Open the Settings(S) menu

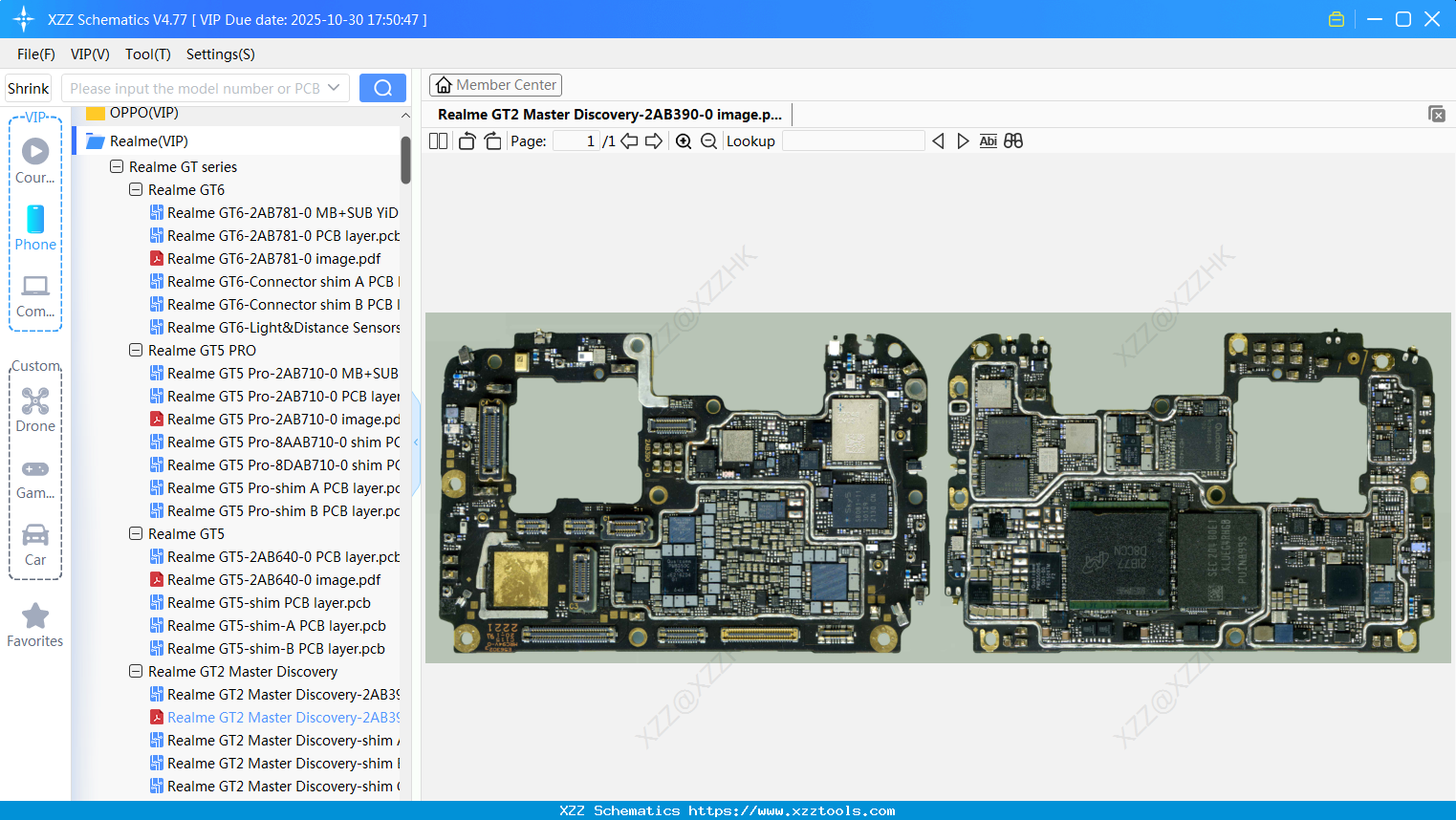point(220,54)
